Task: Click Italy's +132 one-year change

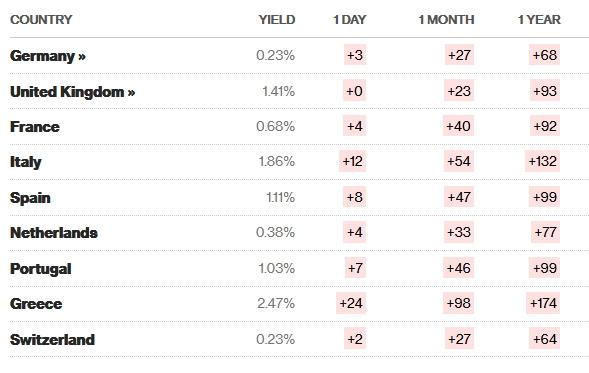Action: [542, 162]
